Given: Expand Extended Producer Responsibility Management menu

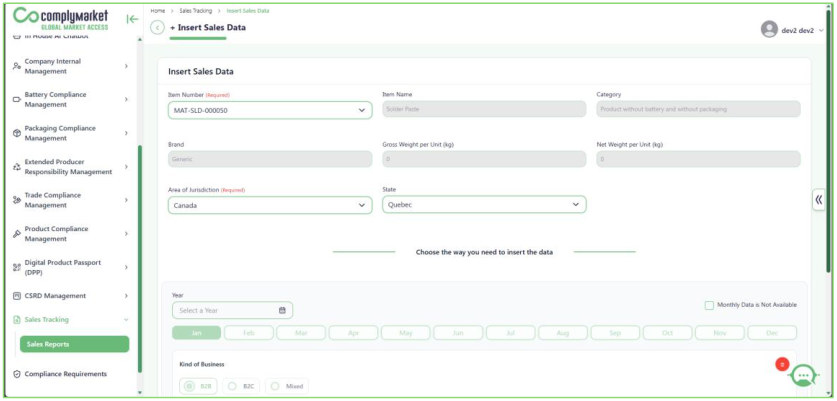Looking at the screenshot, I should (127, 167).
